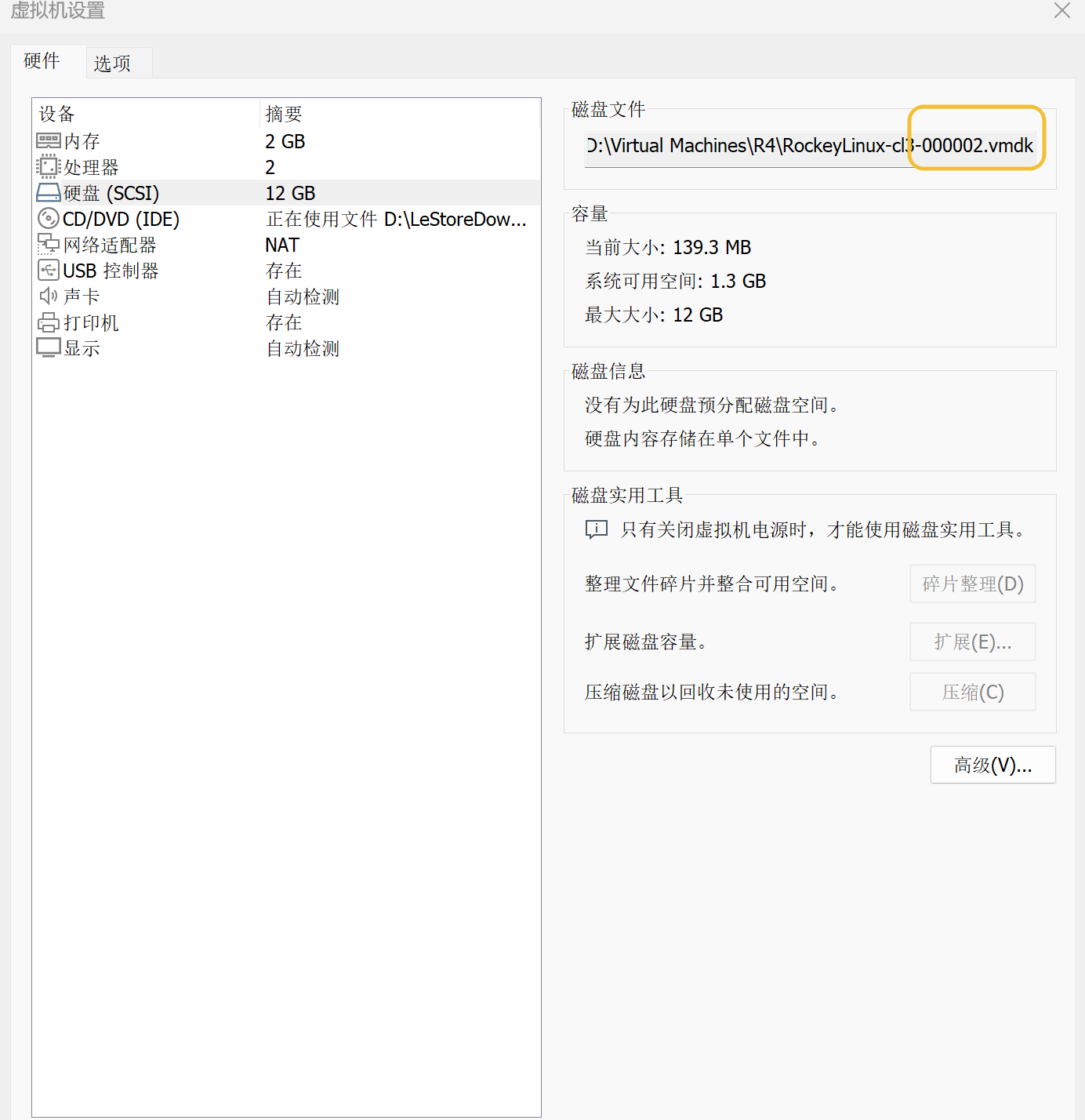The image size is (1085, 1120).
Task: Click the network adapter (网络适配器) icon
Action: (x=49, y=245)
